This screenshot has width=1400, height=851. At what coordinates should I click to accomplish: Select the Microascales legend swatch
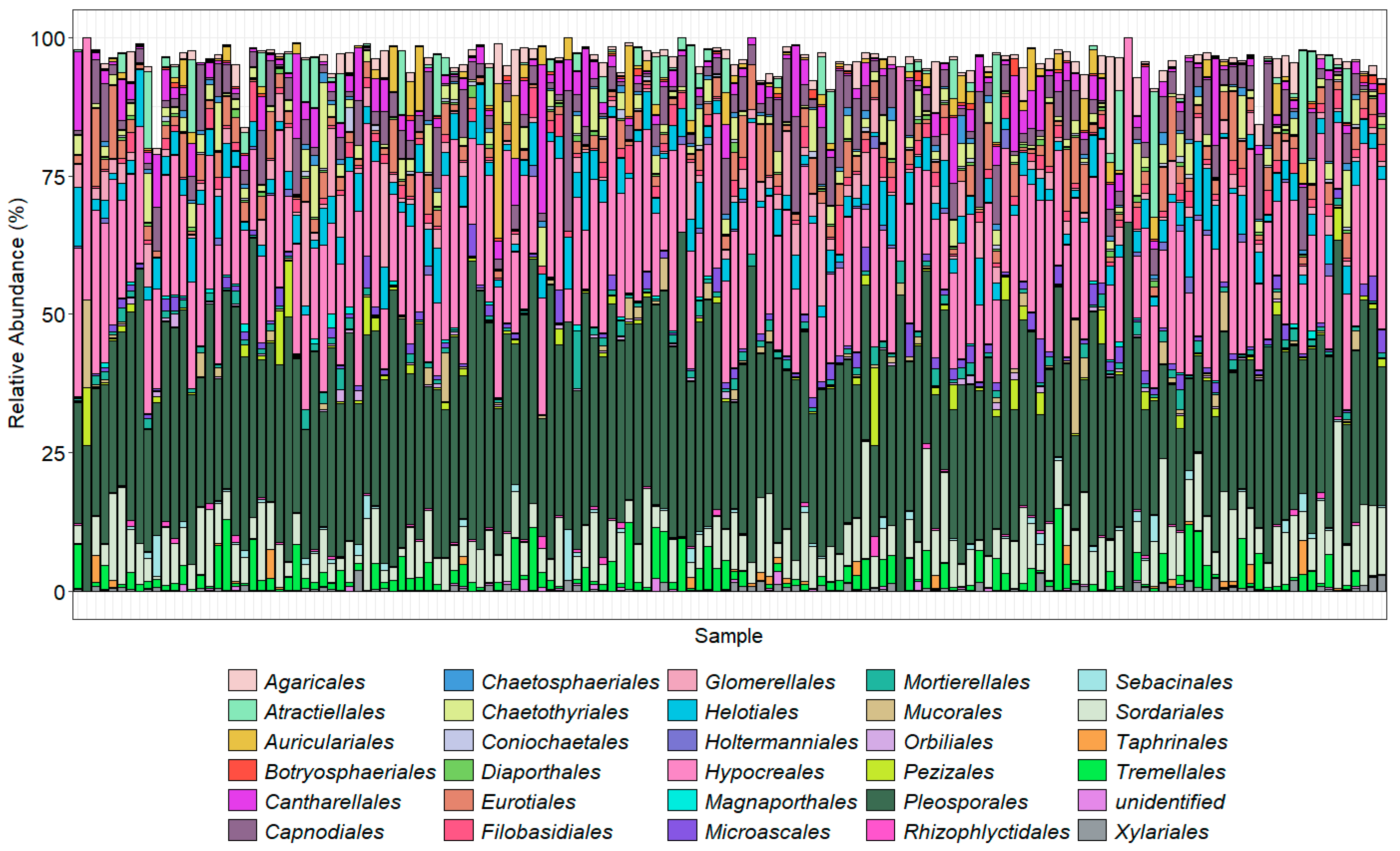(682, 830)
